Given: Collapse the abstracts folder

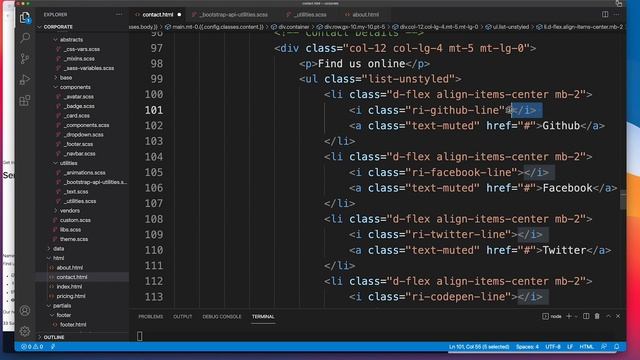Looking at the screenshot, I should pyautogui.click(x=71, y=40).
